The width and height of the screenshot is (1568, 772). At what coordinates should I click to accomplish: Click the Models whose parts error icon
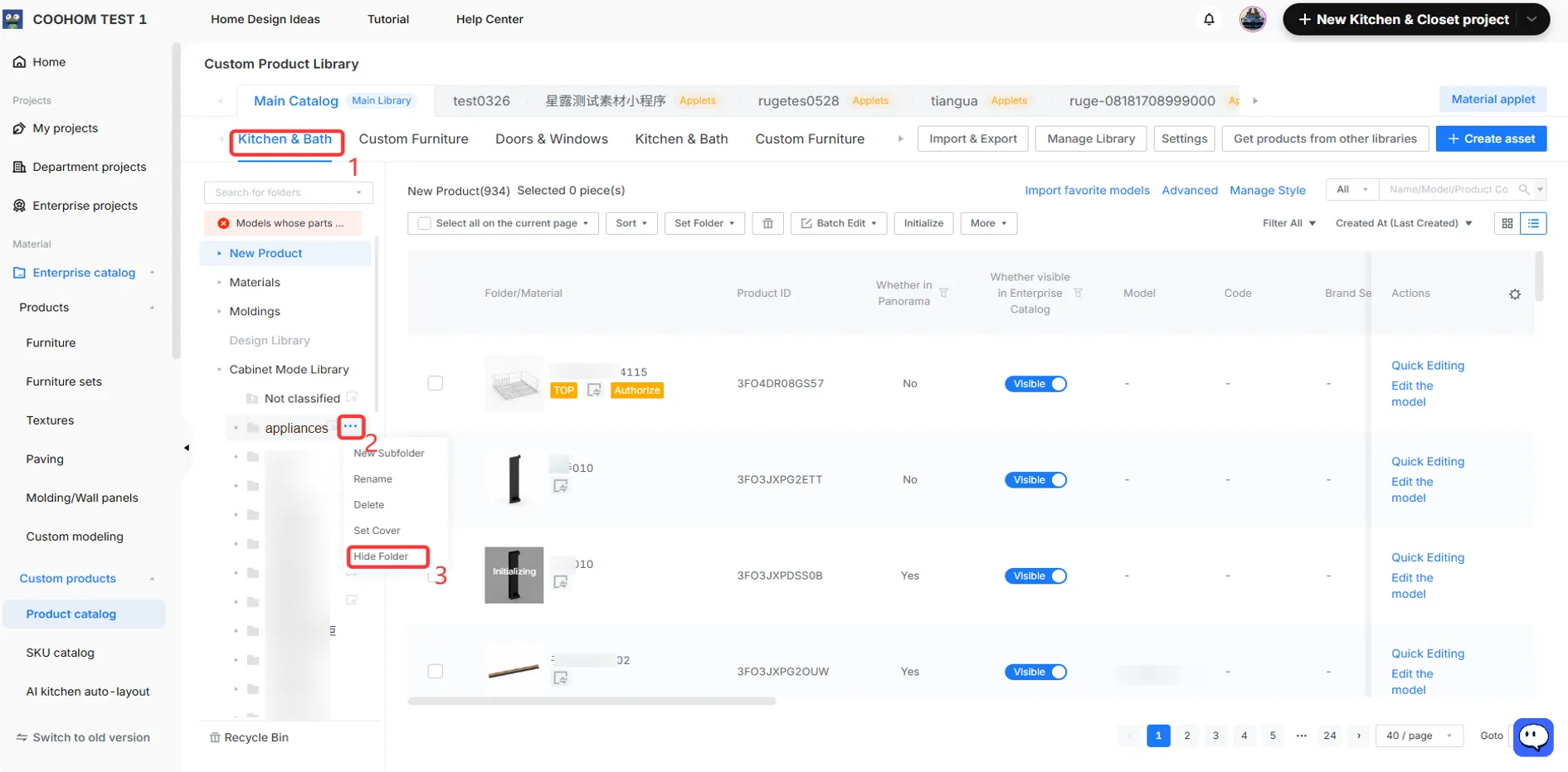[x=223, y=223]
